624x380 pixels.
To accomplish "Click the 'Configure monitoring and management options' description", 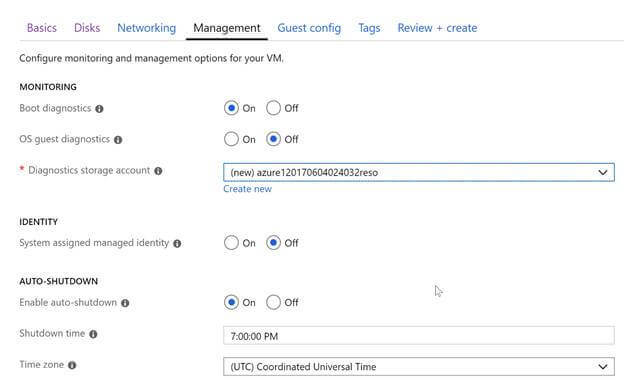I will [152, 58].
